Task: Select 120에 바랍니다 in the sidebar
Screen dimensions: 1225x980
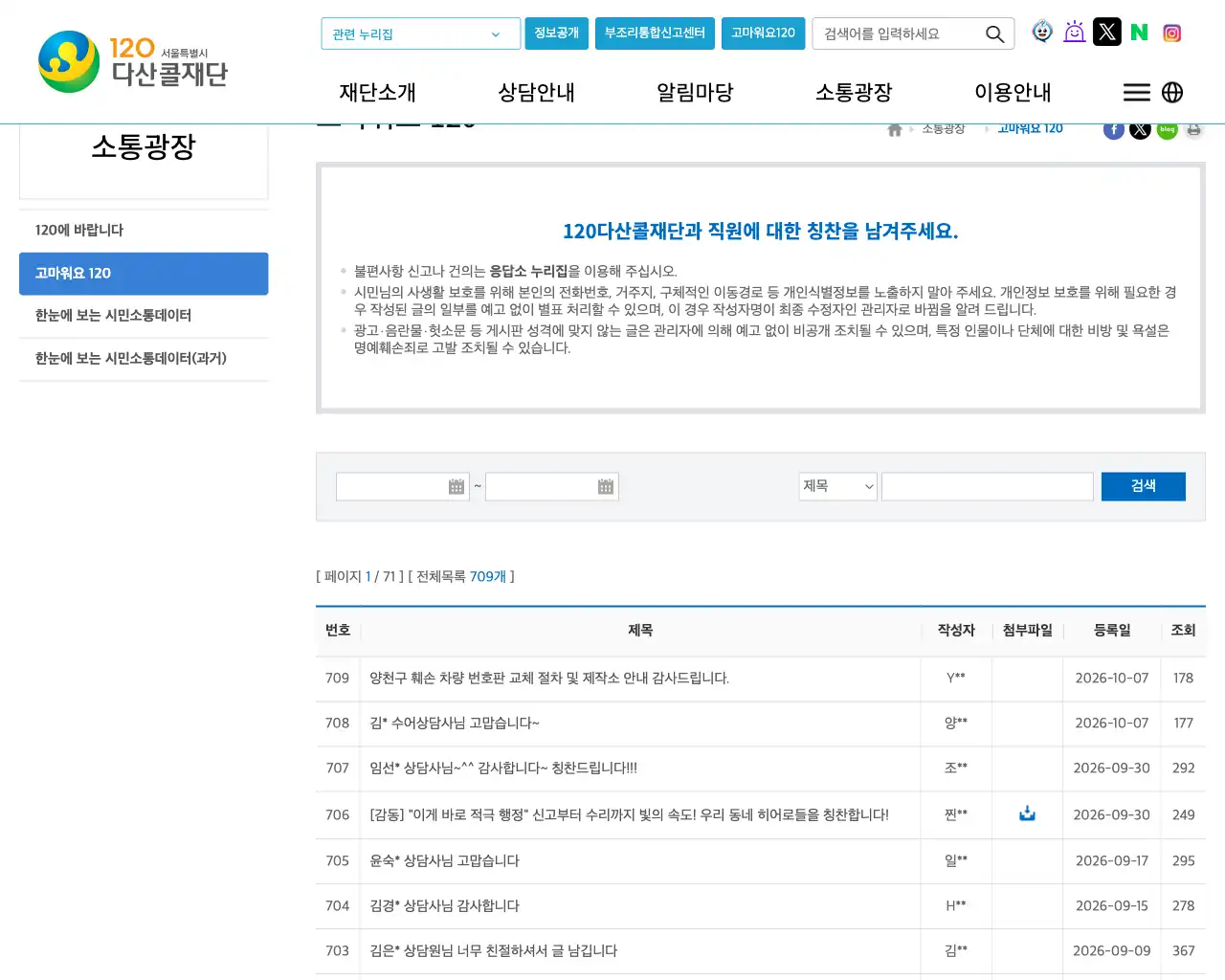Action: coord(144,231)
